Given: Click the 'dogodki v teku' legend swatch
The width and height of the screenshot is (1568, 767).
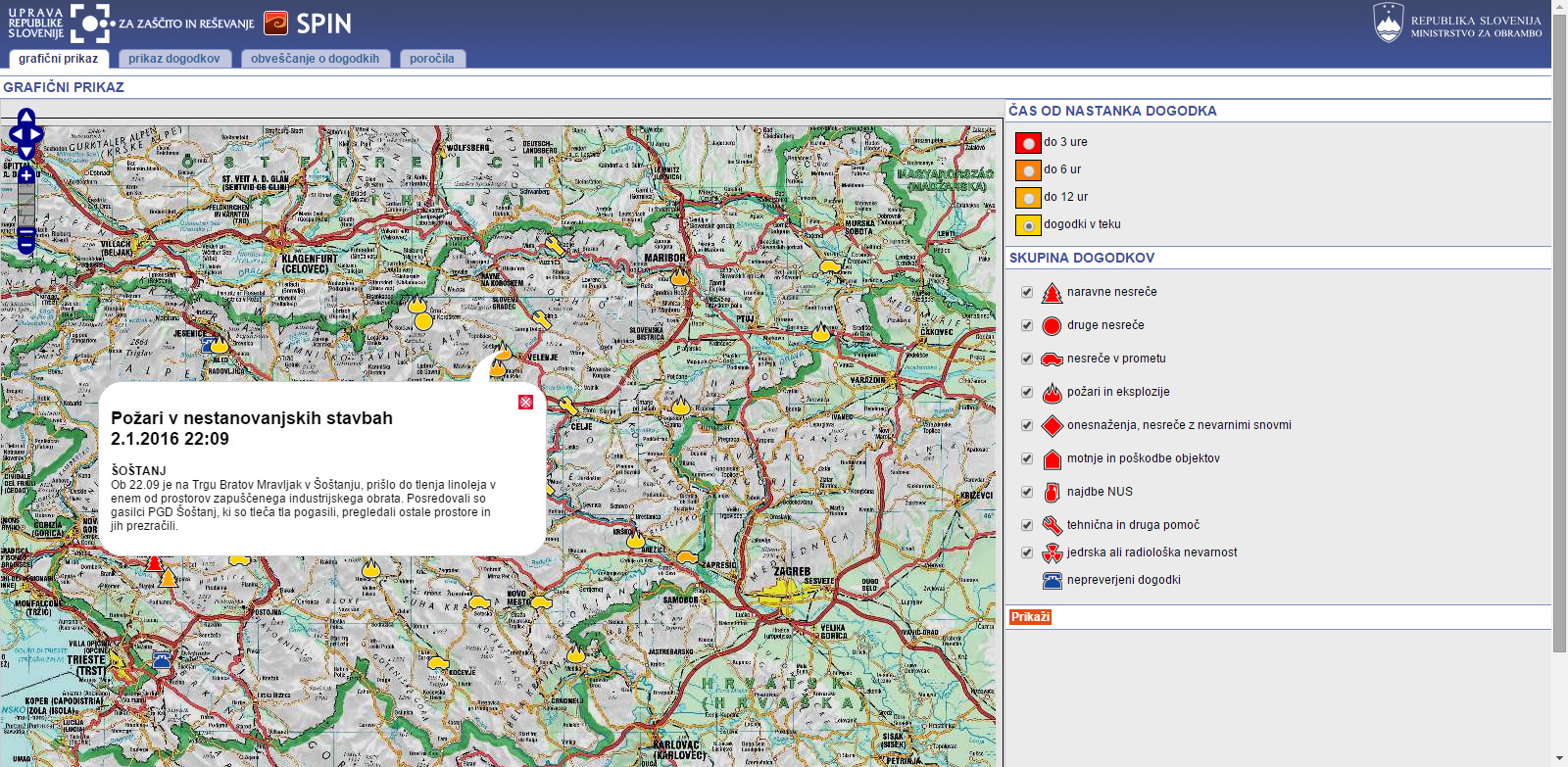Looking at the screenshot, I should click(x=1028, y=225).
